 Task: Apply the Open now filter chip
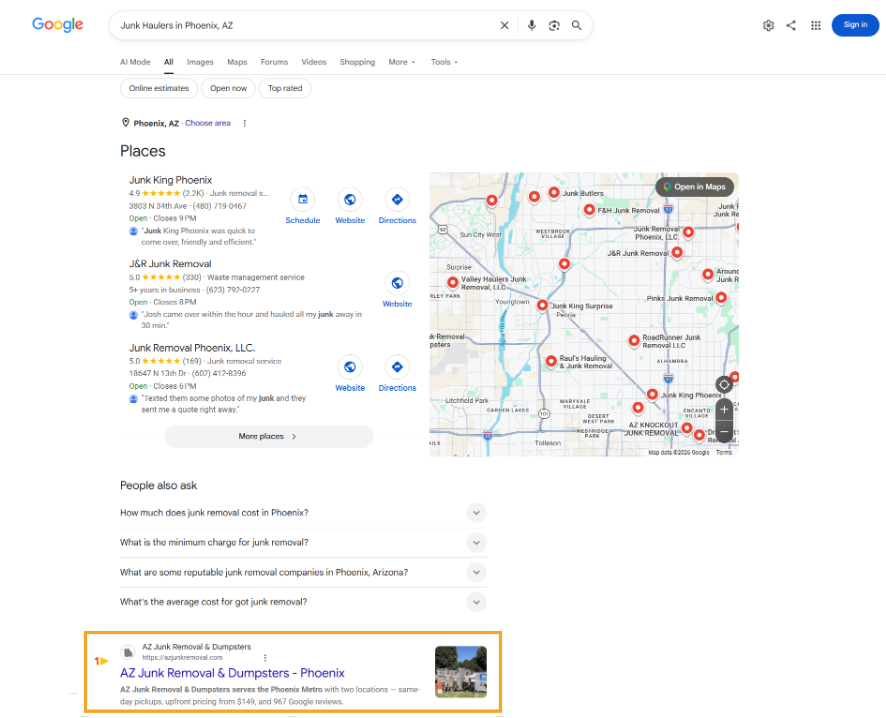[x=228, y=88]
